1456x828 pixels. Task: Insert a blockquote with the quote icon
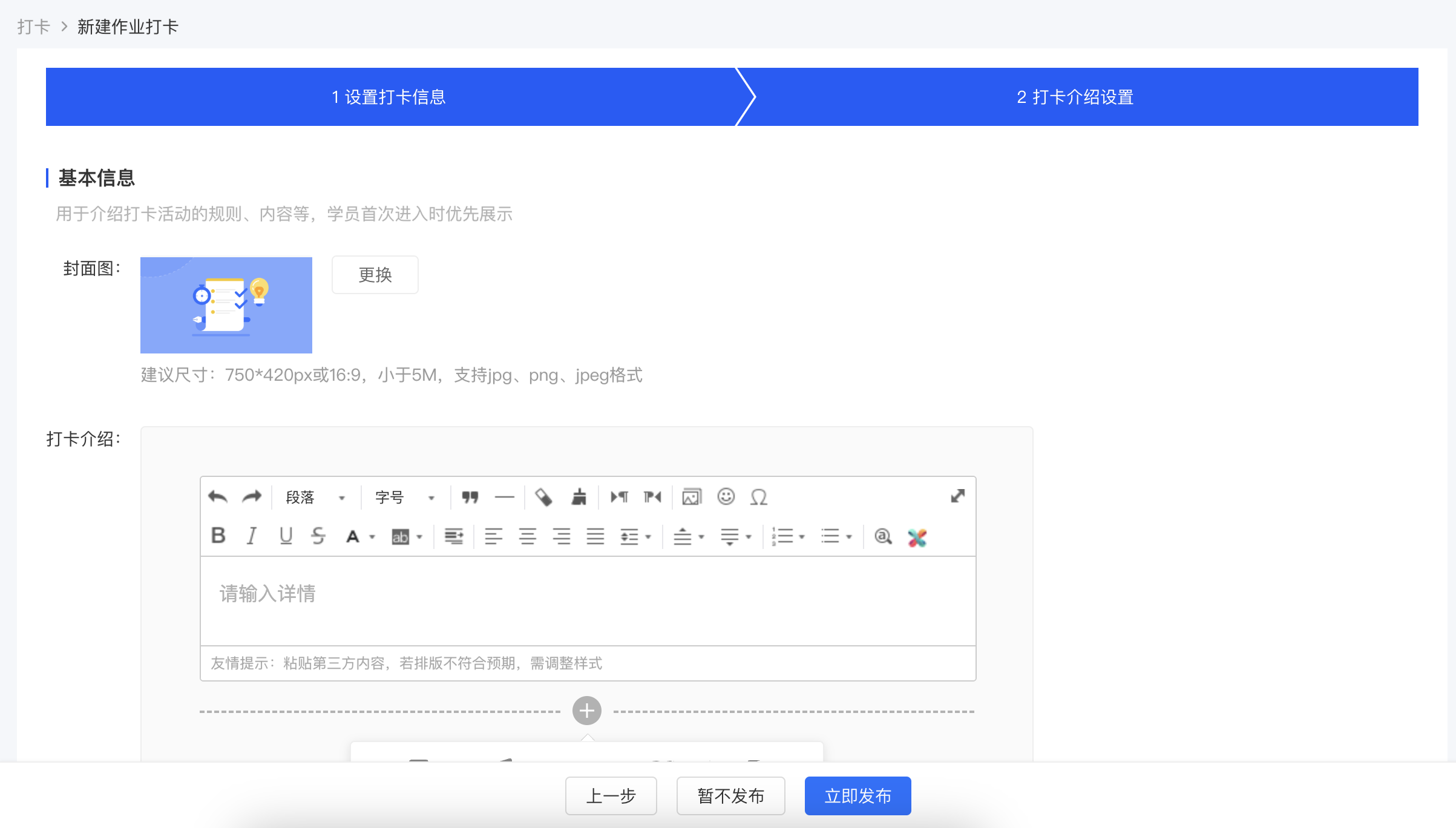coord(470,498)
